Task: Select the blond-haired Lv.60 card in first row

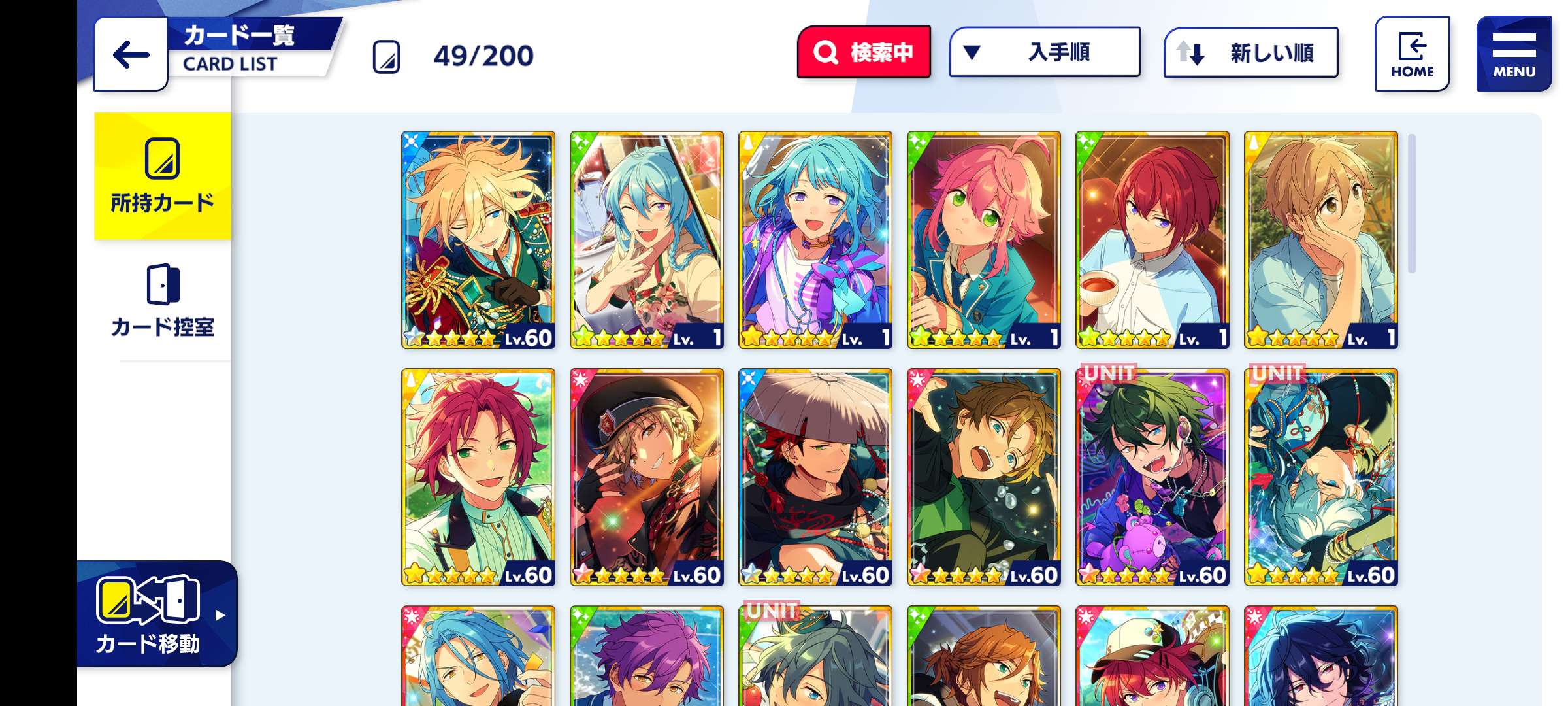Action: point(478,240)
